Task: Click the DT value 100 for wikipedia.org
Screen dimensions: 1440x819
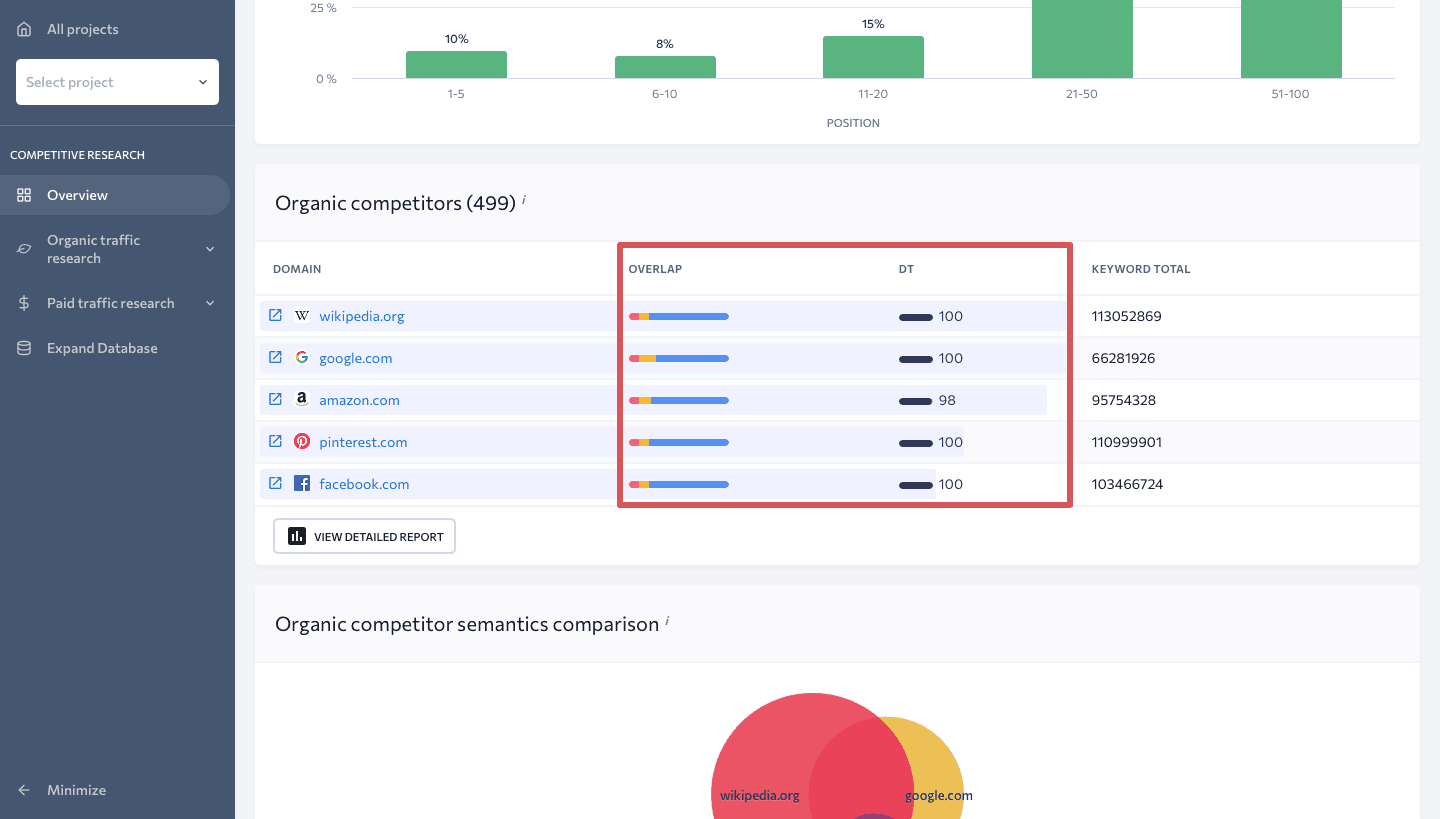Action: click(x=951, y=316)
